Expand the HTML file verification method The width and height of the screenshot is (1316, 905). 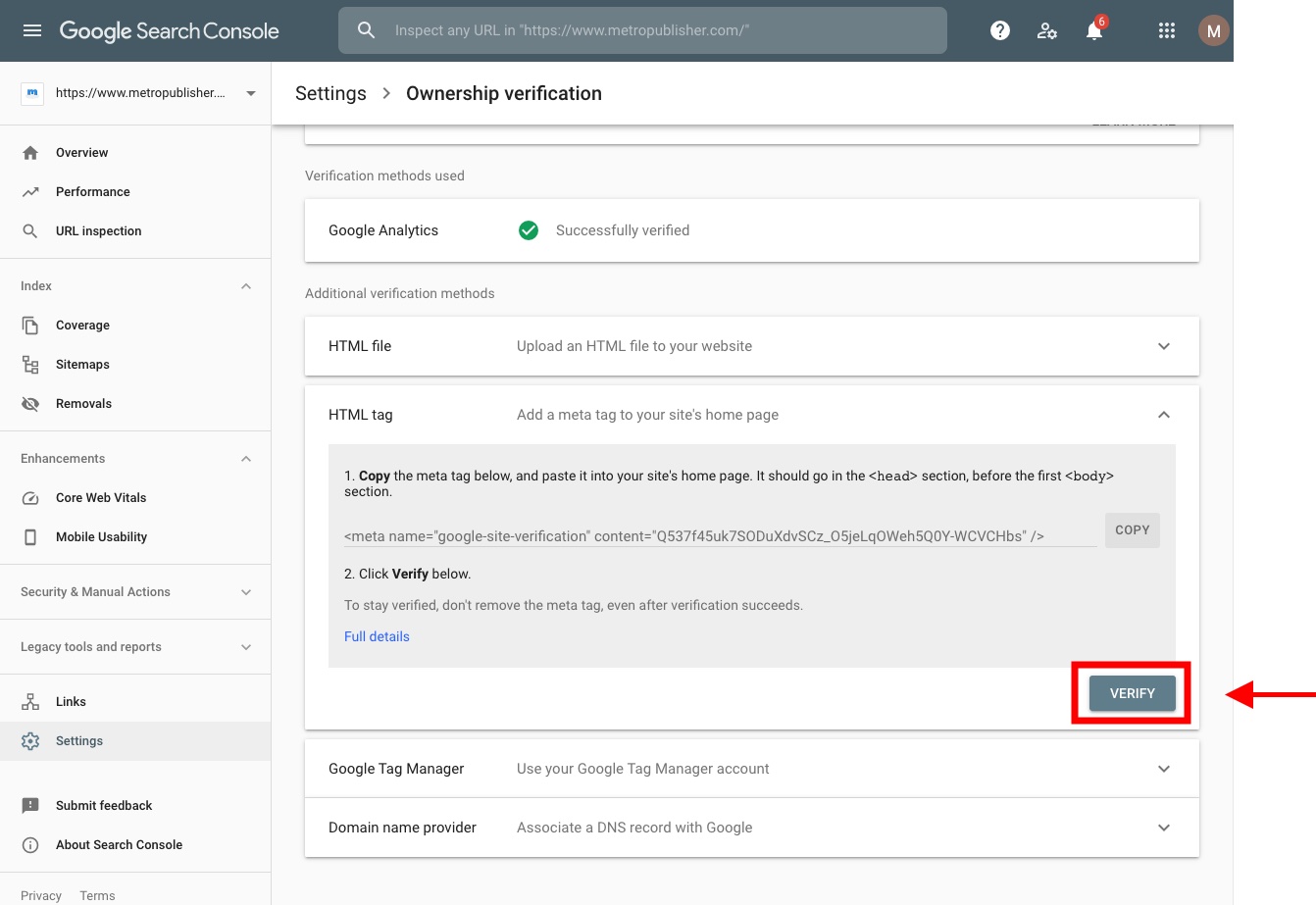[x=1164, y=346]
